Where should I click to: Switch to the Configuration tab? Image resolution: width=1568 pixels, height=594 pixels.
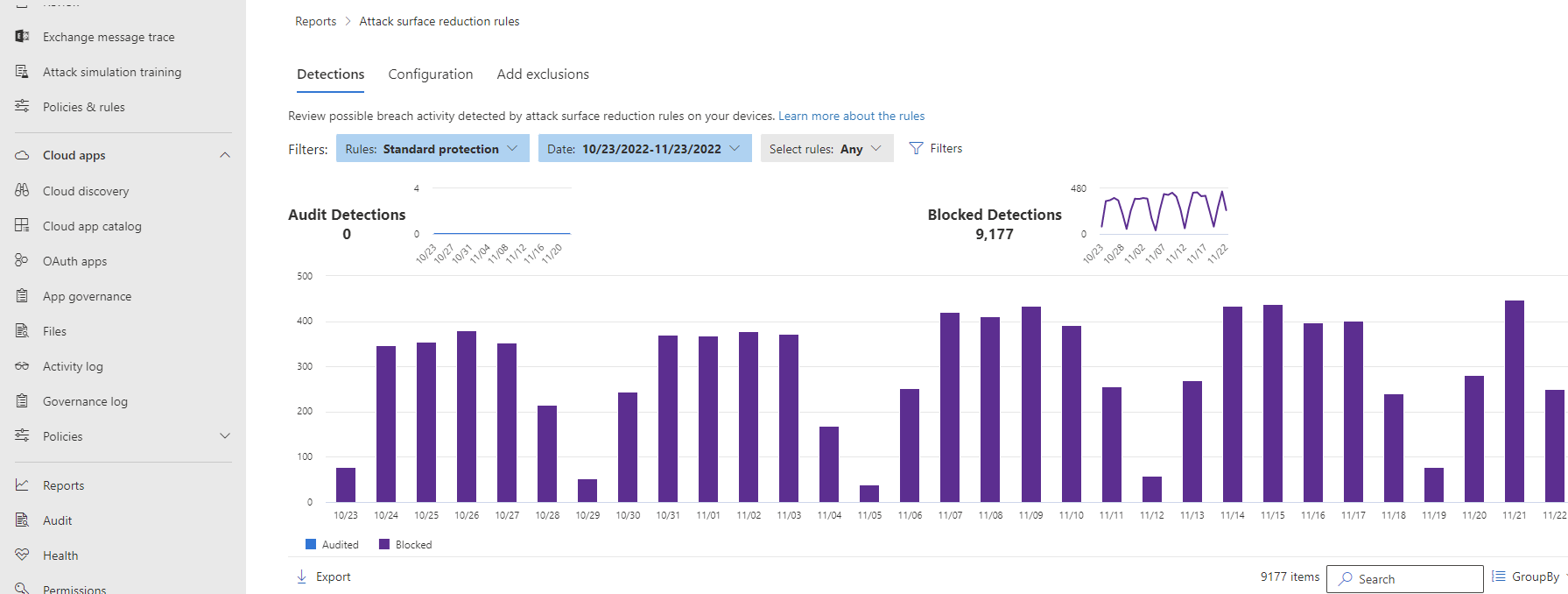(x=430, y=74)
